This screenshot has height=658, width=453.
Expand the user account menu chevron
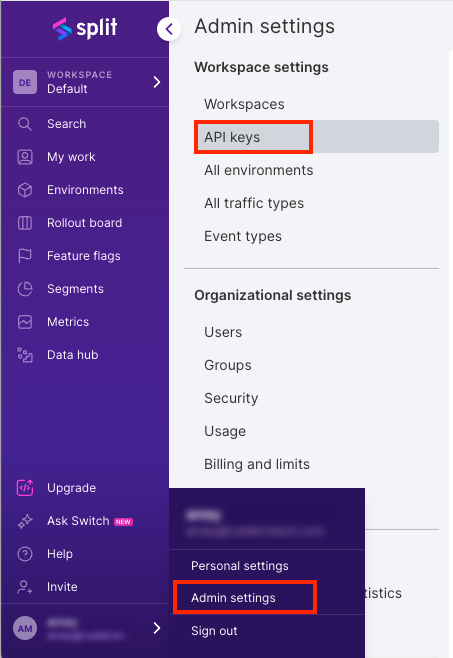pyautogui.click(x=157, y=628)
